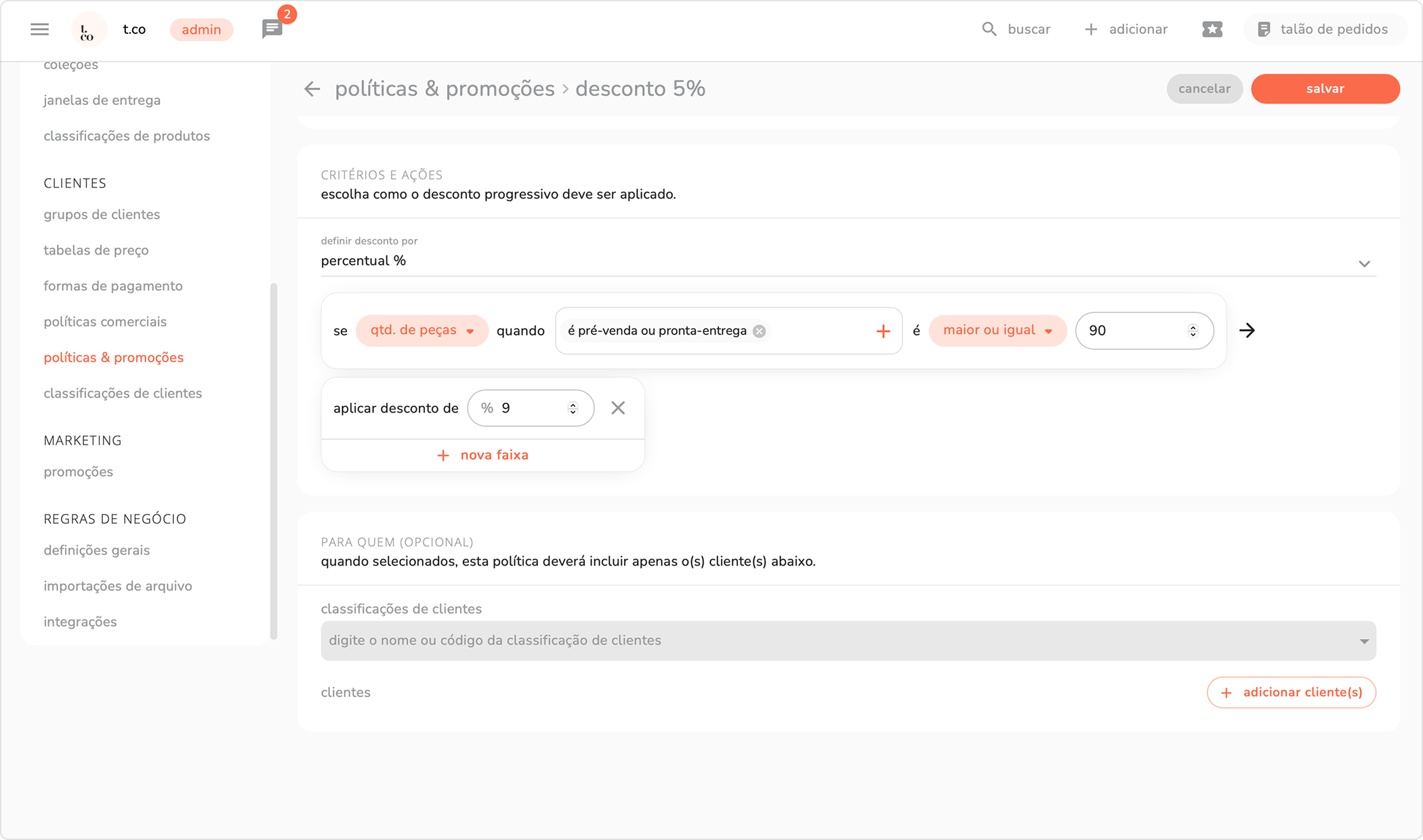The width and height of the screenshot is (1423, 840).
Task: Open the qtd. de peças dropdown
Action: 421,331
